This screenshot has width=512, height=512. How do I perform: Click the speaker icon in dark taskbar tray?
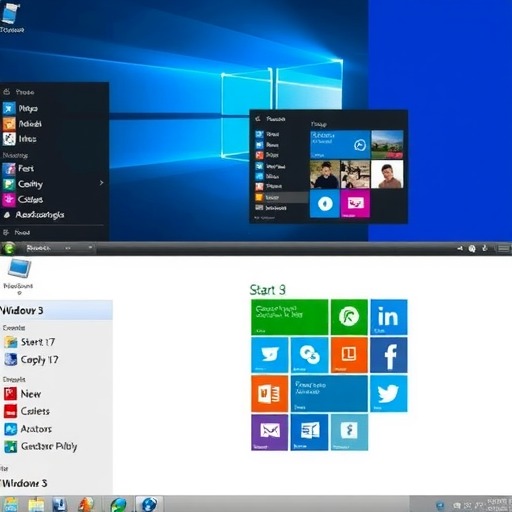click(460, 248)
